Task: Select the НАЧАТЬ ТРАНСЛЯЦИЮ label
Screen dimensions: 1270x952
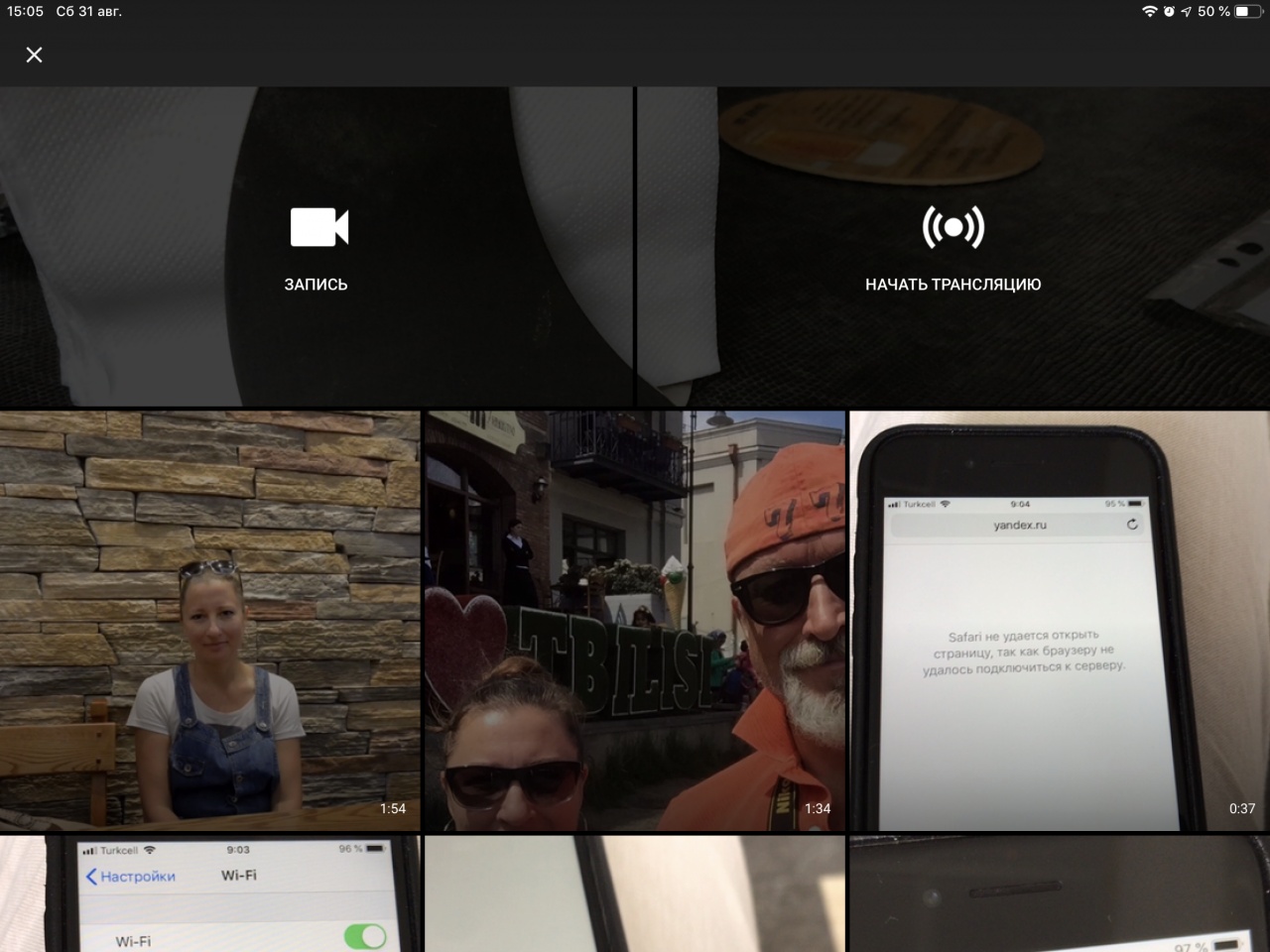Action: (953, 285)
